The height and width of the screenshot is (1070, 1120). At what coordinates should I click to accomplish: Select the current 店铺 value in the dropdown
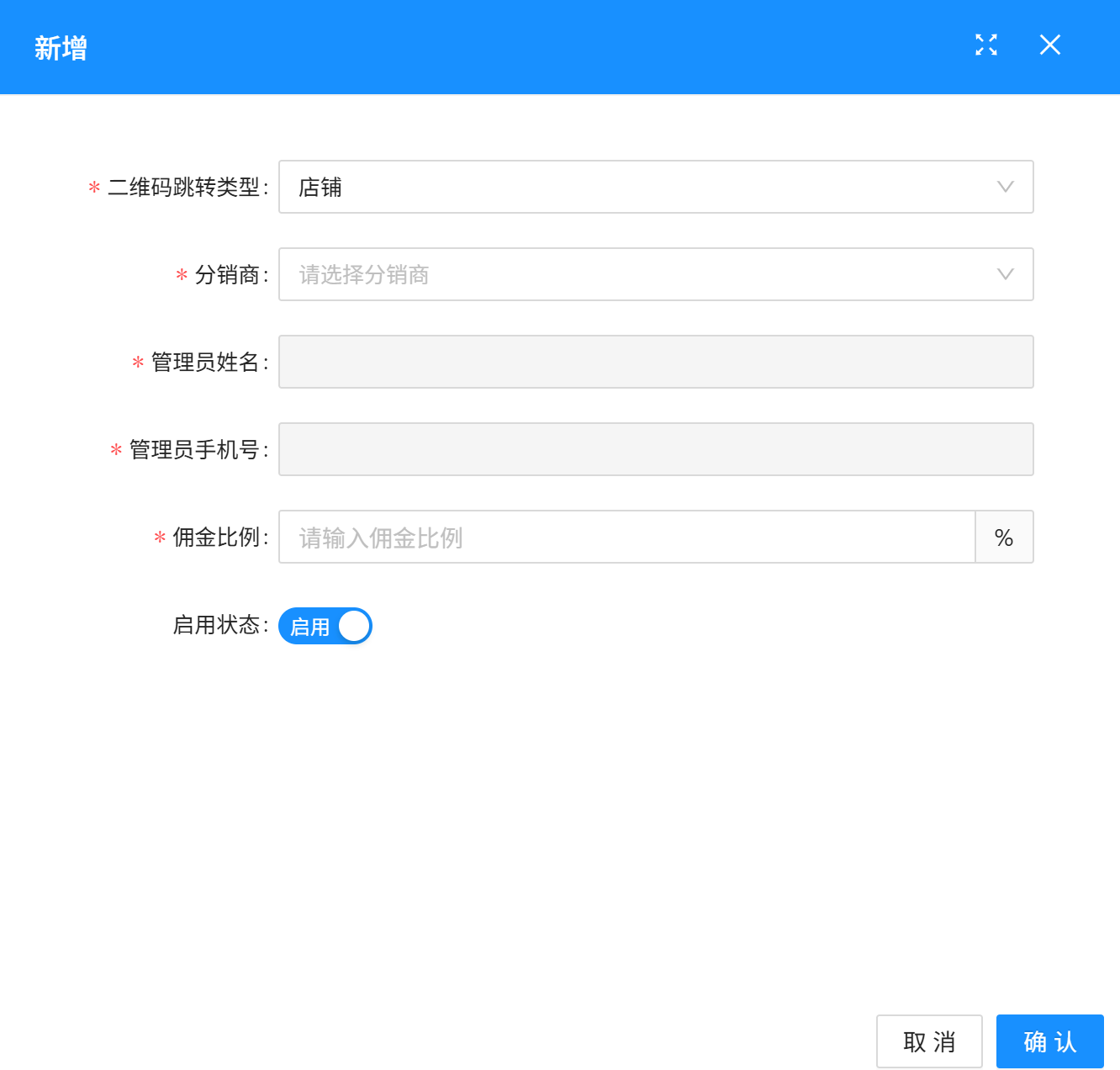pos(320,187)
